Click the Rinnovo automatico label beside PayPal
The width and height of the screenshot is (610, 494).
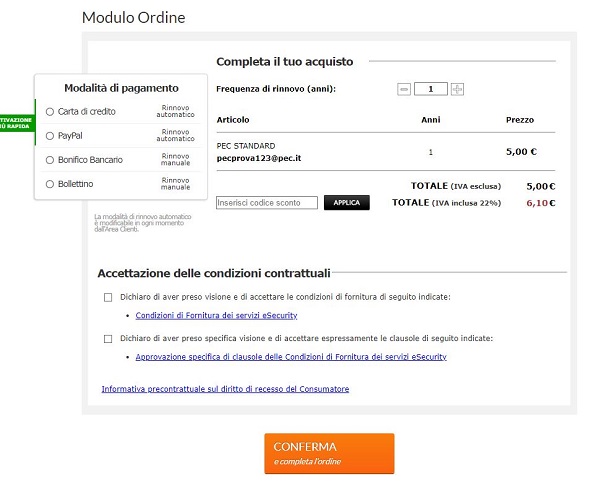click(175, 136)
